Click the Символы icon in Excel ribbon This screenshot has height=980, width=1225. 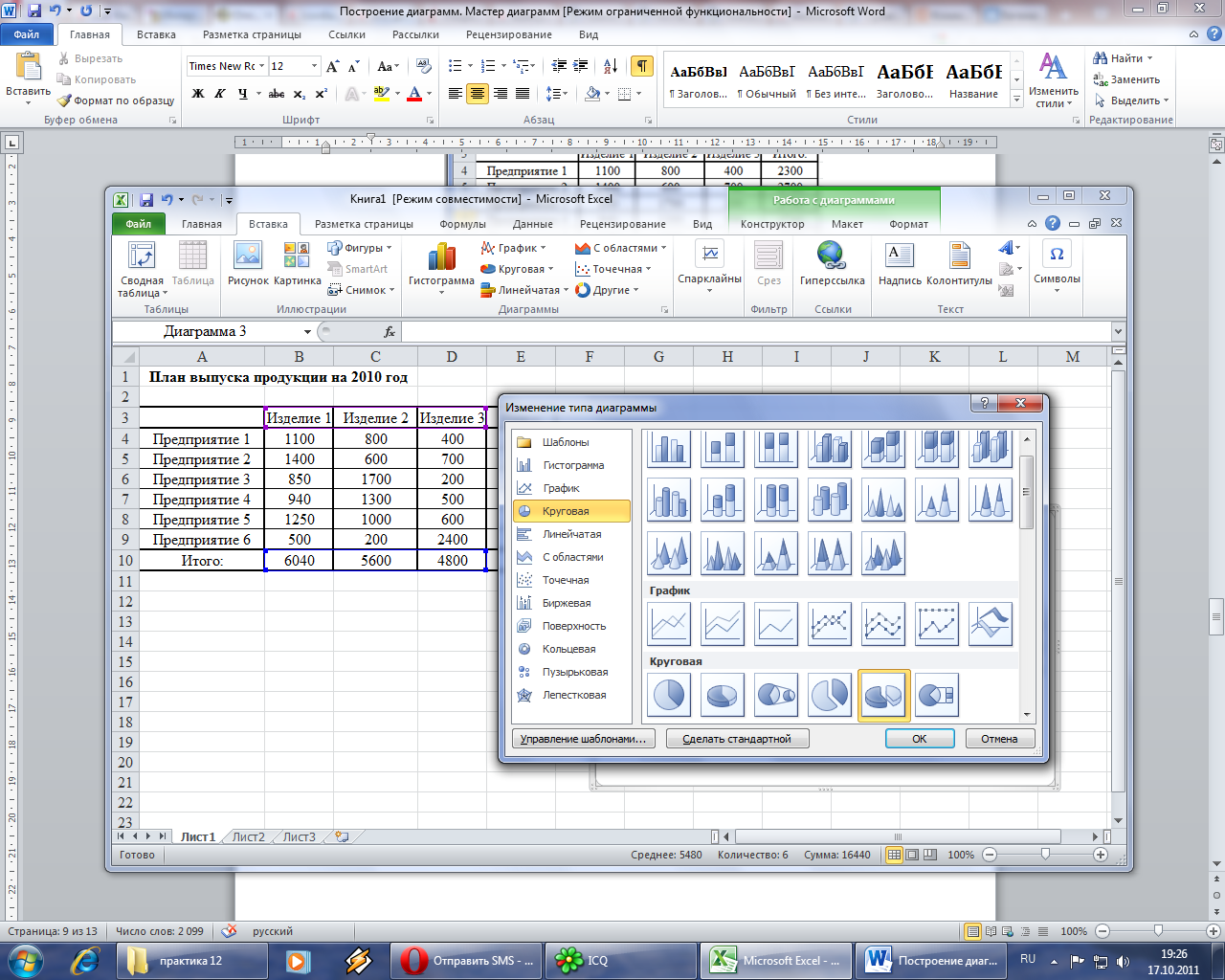coord(1057,265)
